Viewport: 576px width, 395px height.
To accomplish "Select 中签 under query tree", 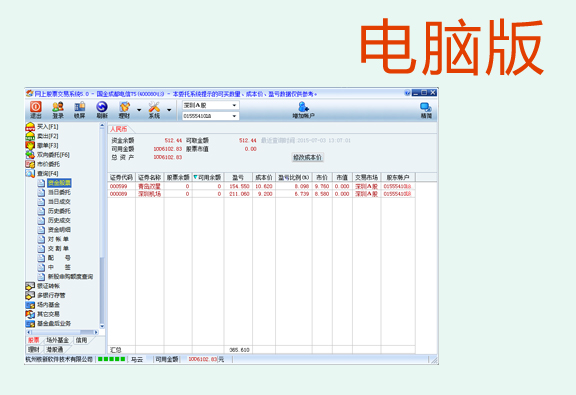I will pyautogui.click(x=59, y=267).
